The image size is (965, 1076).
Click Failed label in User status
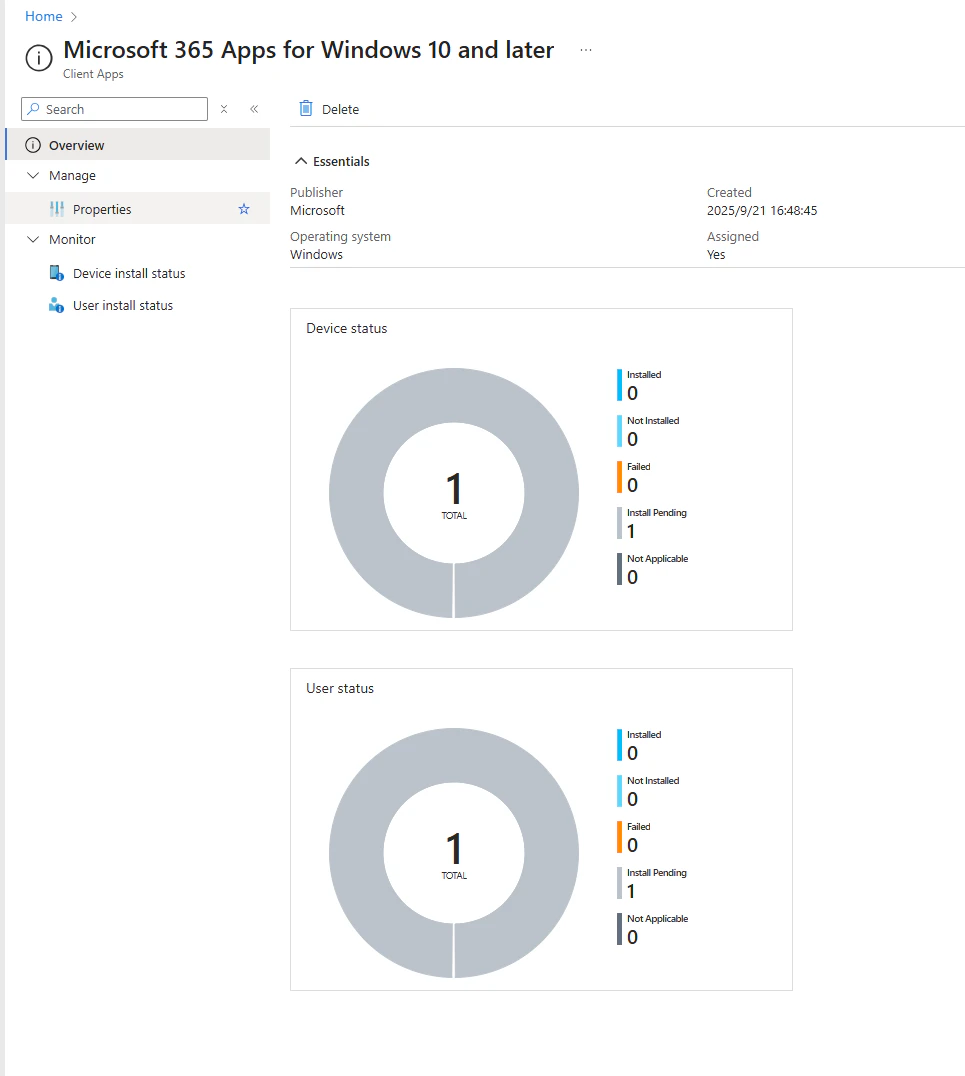[638, 826]
